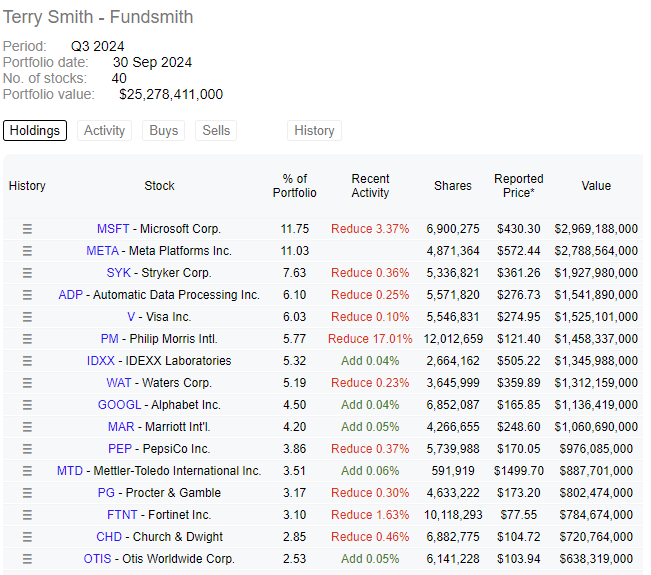Screen dimensions: 651x575
Task: Sort by the Value column header
Action: (x=596, y=186)
